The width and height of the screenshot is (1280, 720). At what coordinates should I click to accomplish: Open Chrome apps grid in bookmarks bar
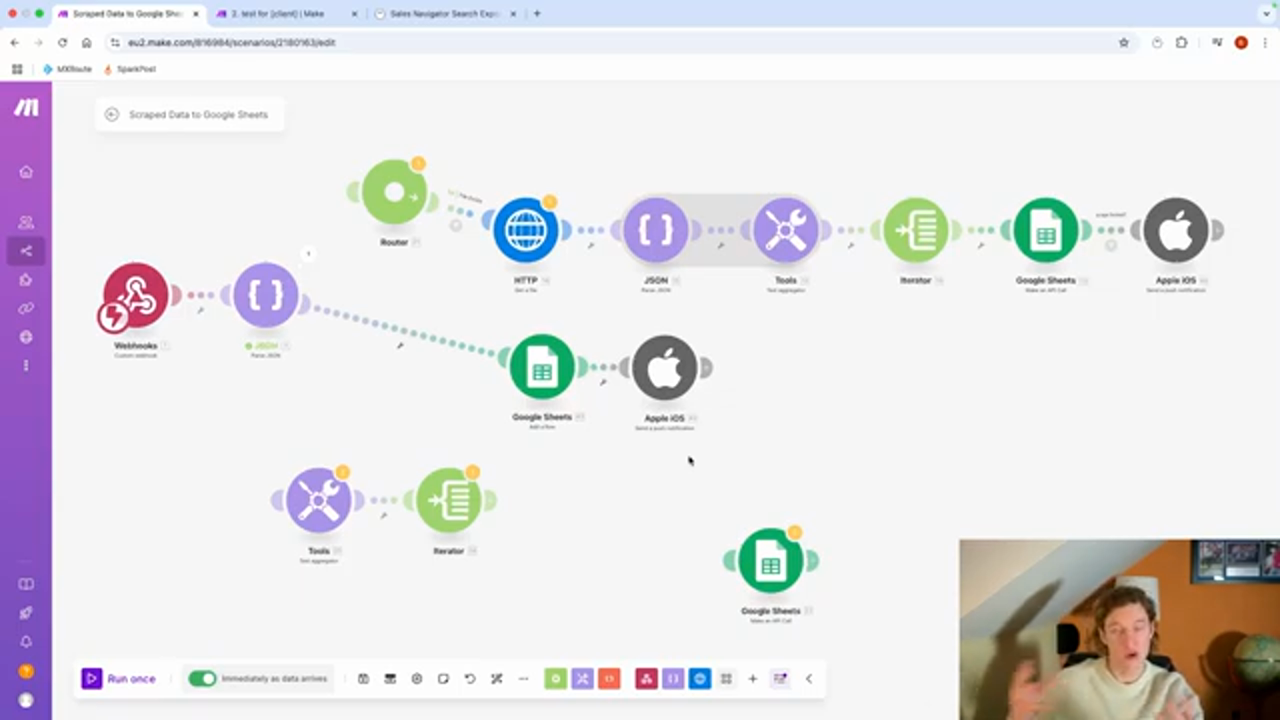click(17, 69)
